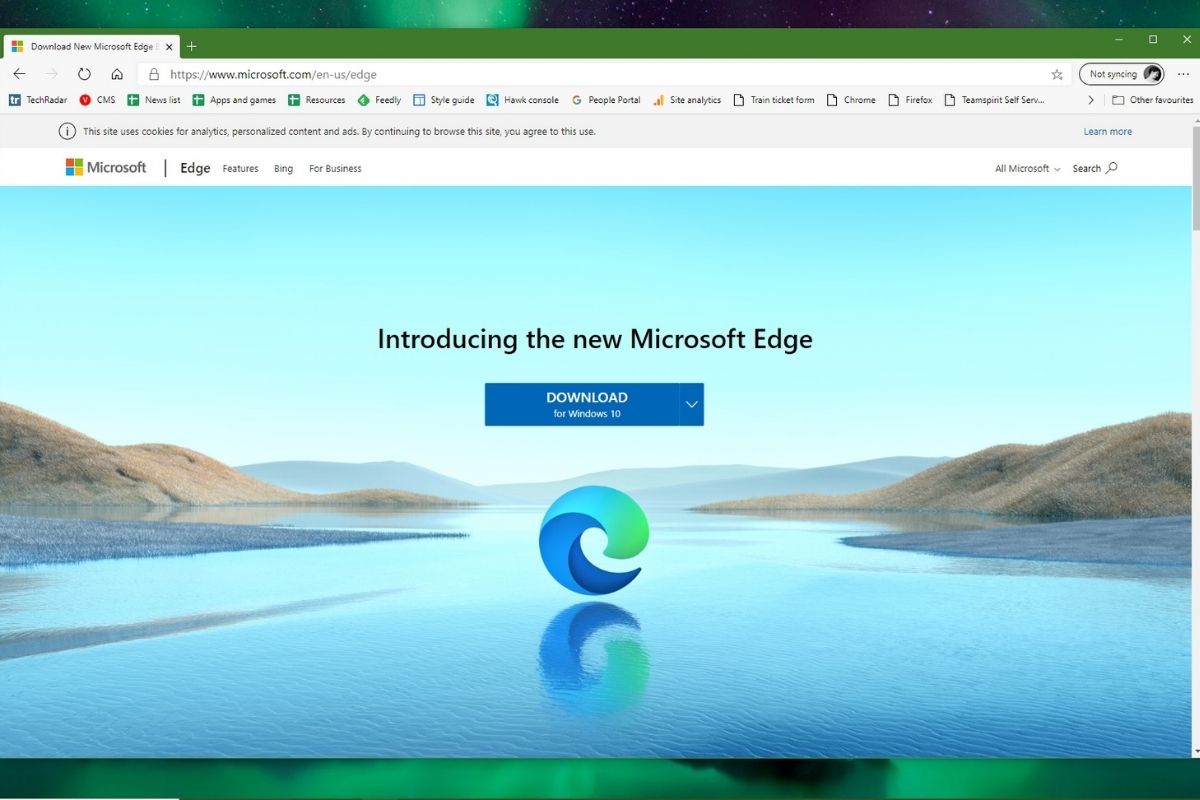The image size is (1200, 800).
Task: Click the large Edge logo image
Action: pyautogui.click(x=594, y=540)
